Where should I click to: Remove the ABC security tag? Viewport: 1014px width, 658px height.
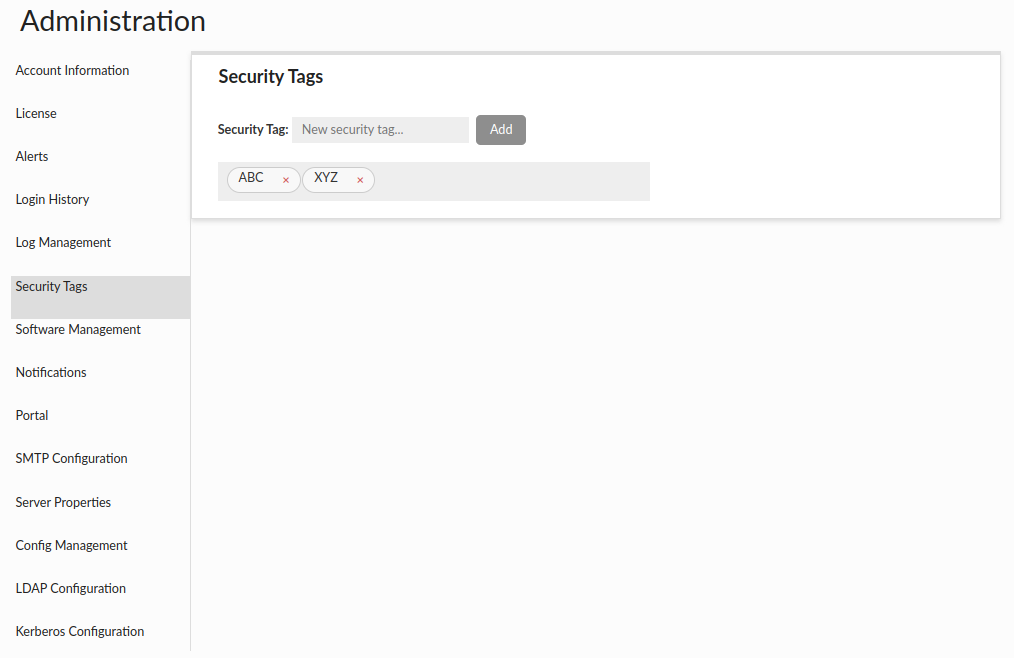click(x=286, y=180)
